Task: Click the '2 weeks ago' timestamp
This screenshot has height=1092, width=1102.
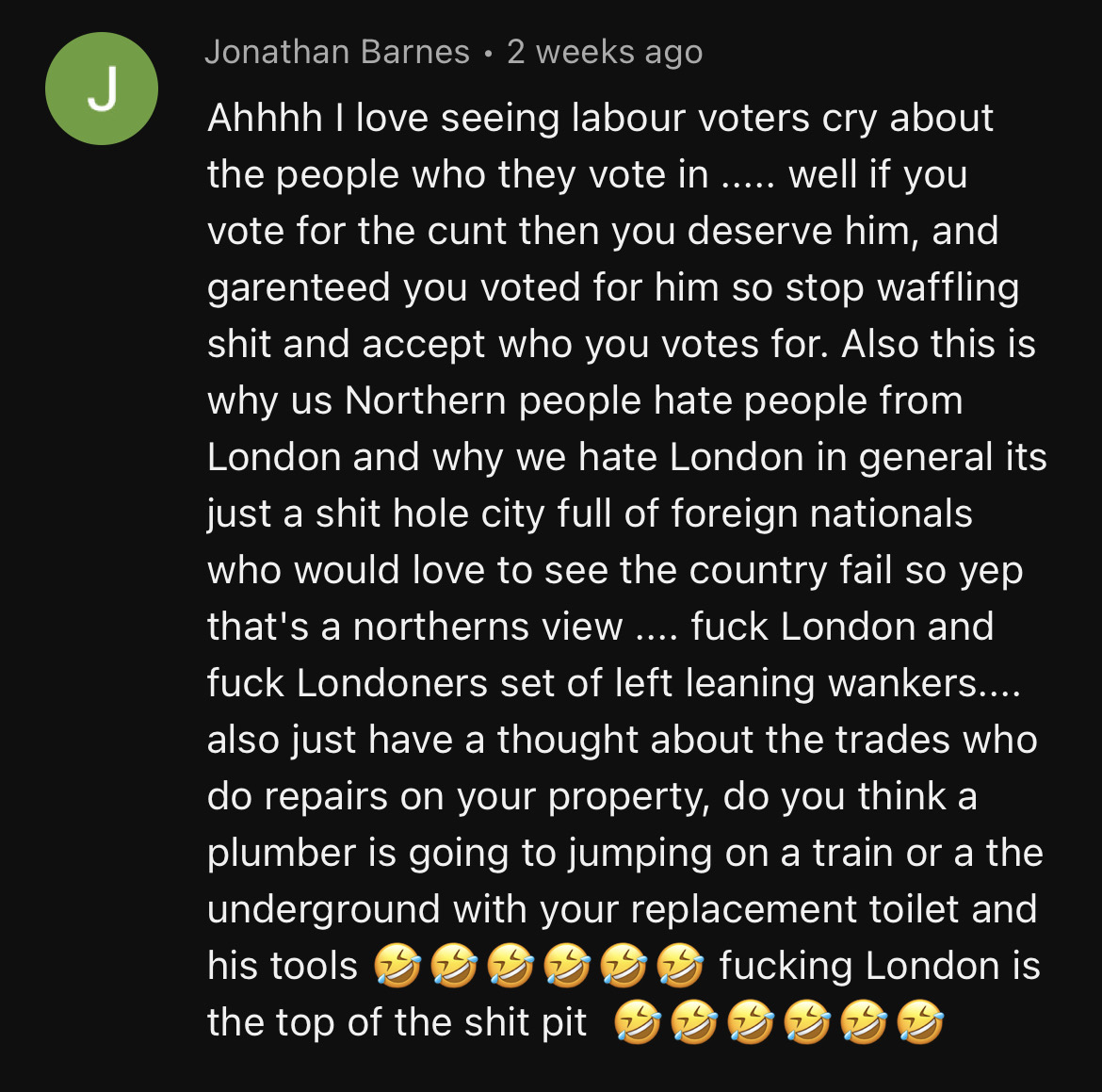Action: click(605, 53)
